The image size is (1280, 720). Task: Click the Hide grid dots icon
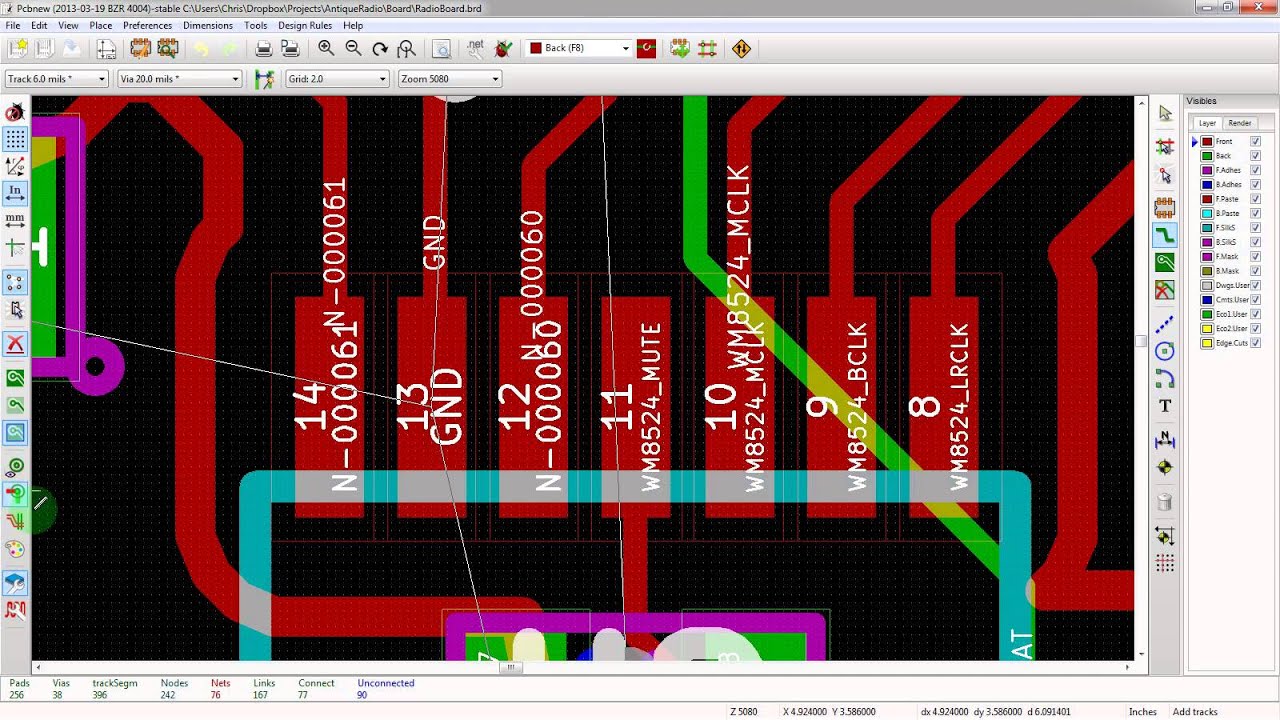[x=15, y=139]
